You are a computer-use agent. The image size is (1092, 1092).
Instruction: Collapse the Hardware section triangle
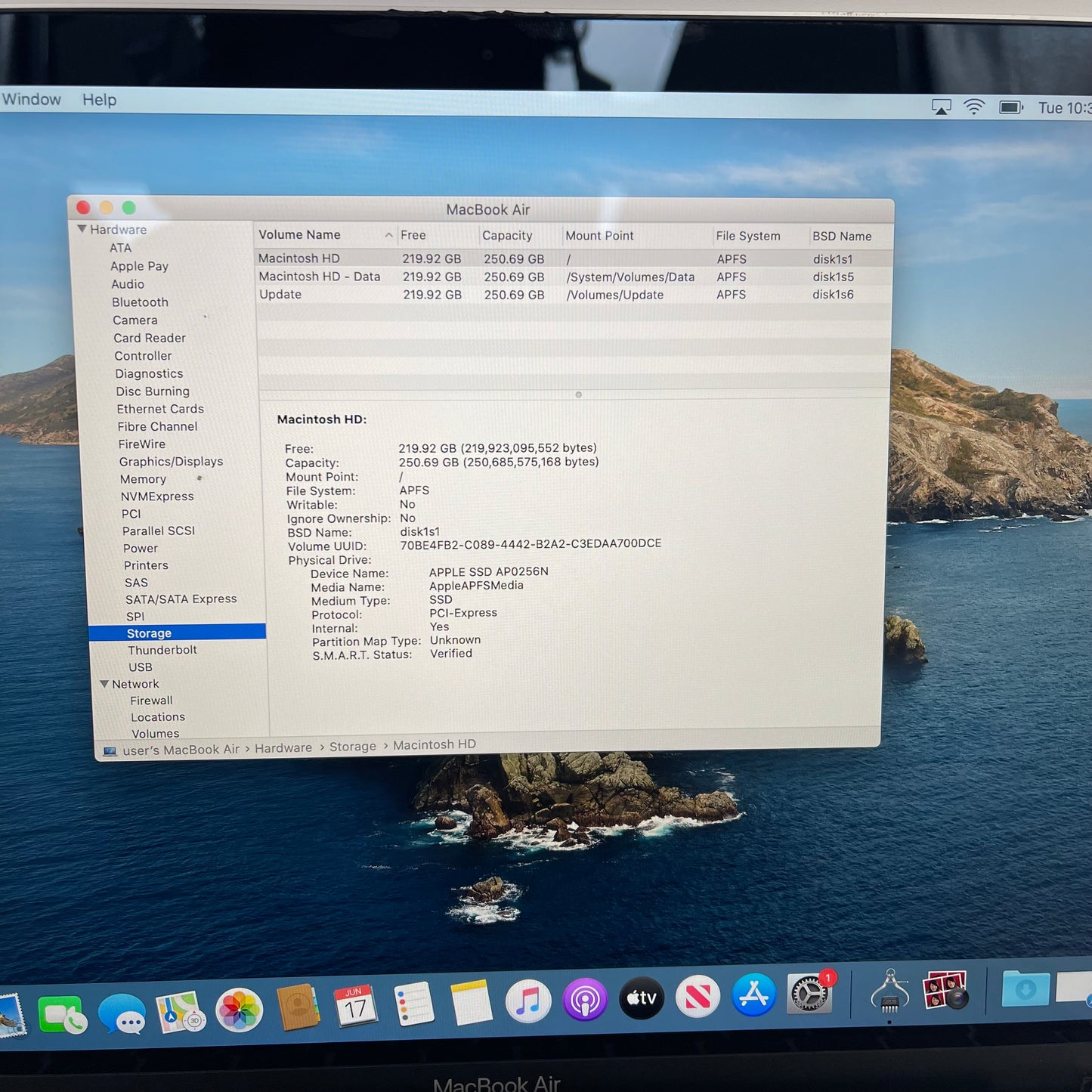pos(82,229)
